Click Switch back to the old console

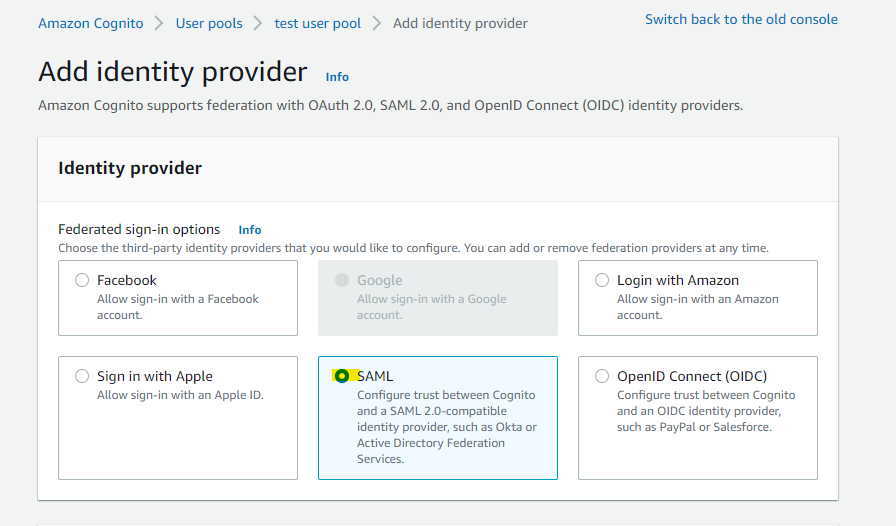[741, 19]
